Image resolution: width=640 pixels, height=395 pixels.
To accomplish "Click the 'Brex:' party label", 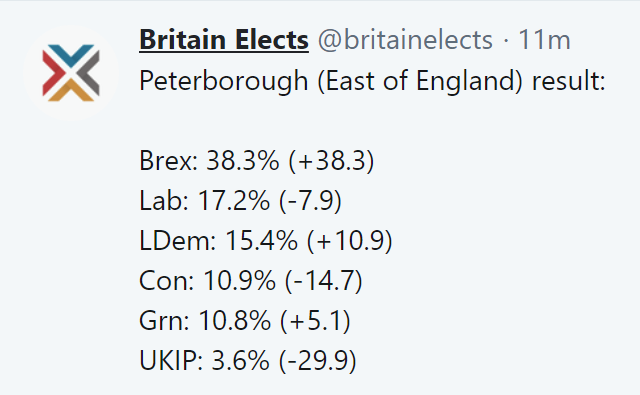I will coord(169,160).
